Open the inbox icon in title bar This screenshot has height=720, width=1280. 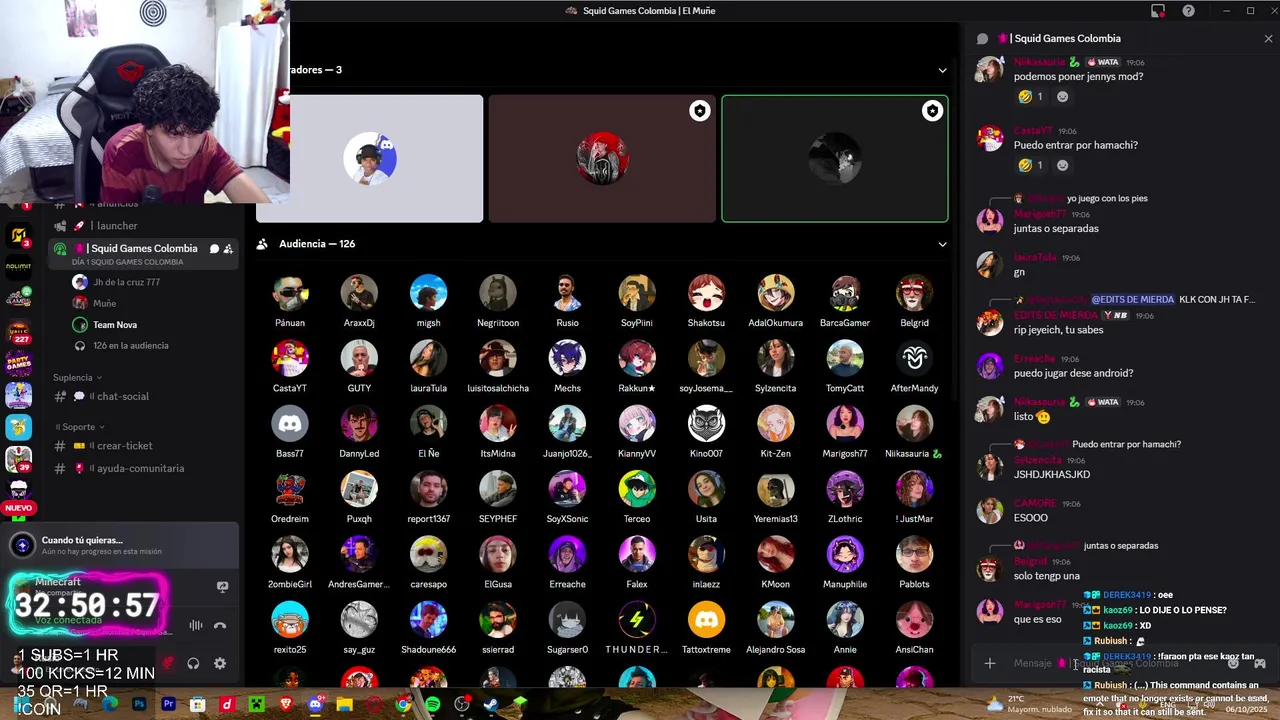click(x=1158, y=11)
